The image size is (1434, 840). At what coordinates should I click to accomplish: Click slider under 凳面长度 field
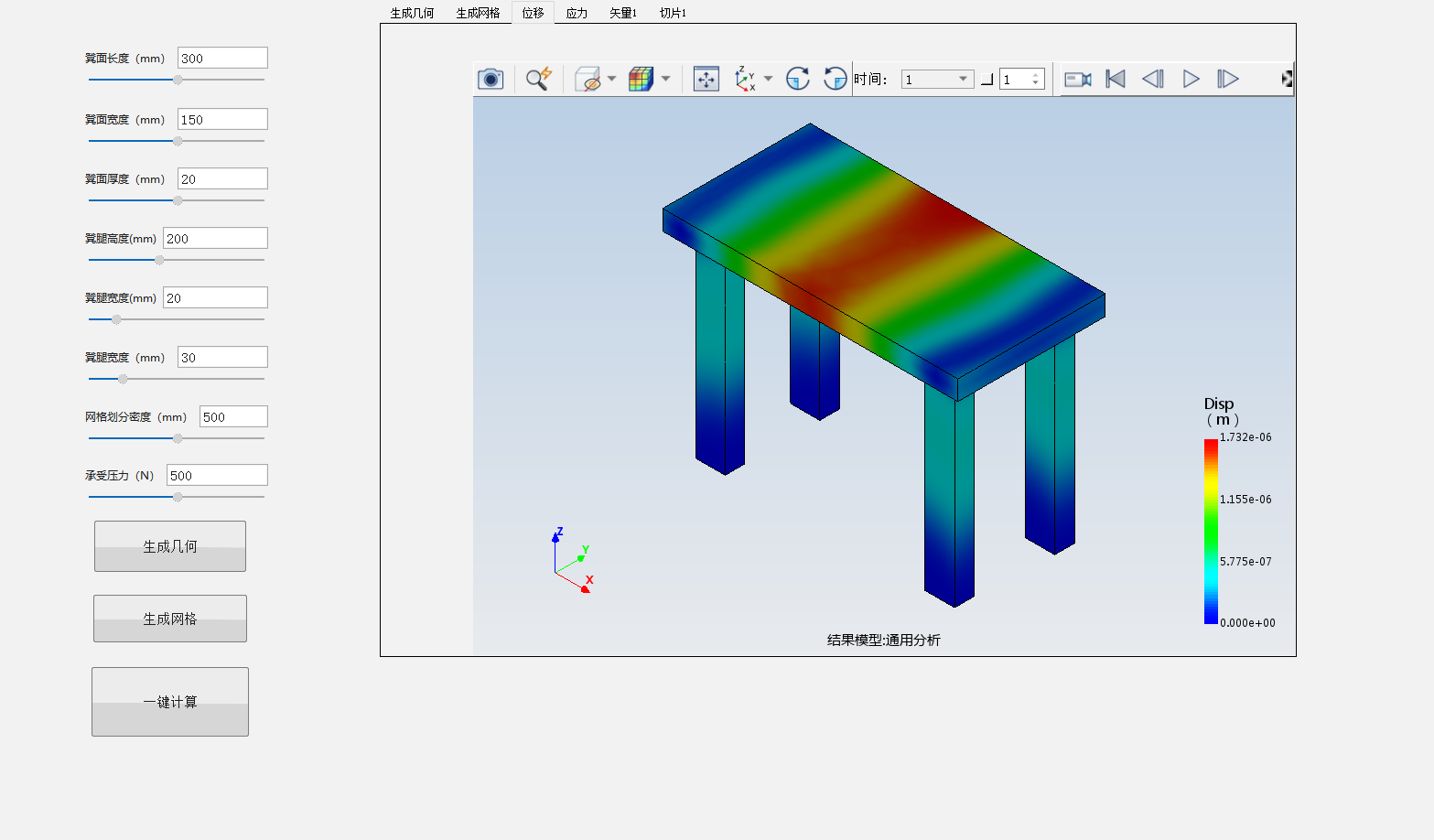point(177,80)
